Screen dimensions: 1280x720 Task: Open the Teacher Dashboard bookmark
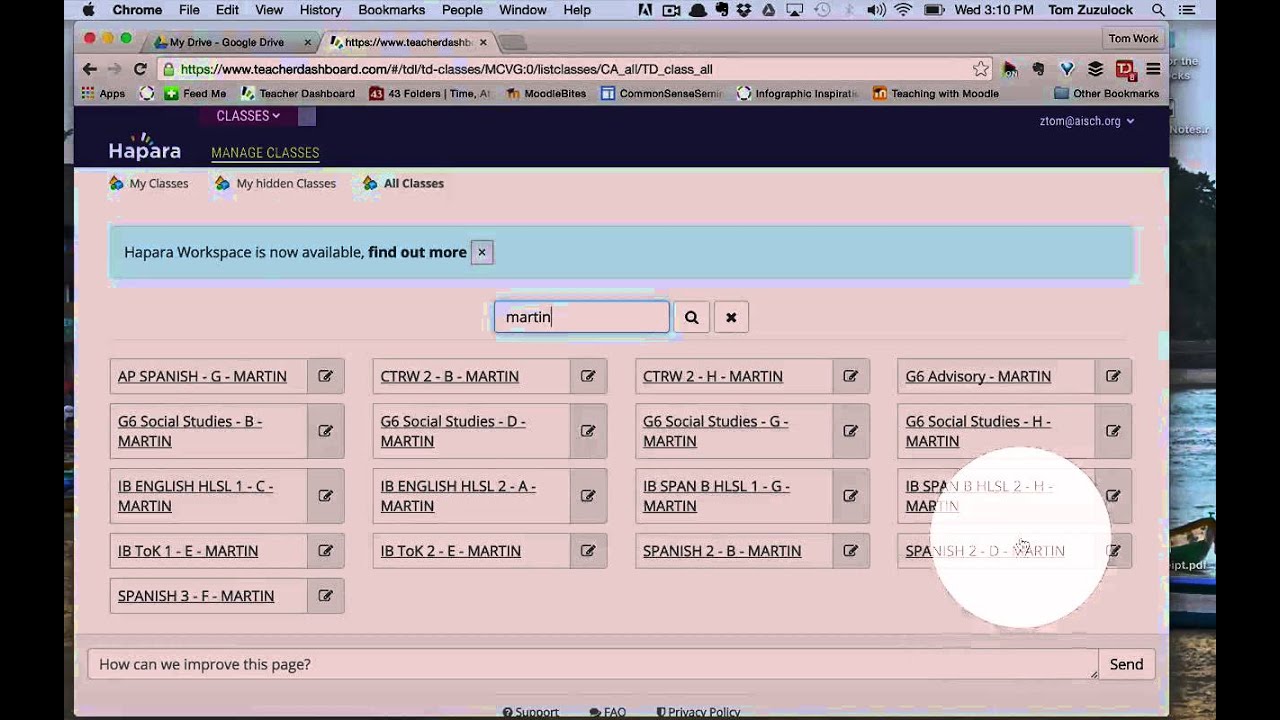tap(297, 93)
